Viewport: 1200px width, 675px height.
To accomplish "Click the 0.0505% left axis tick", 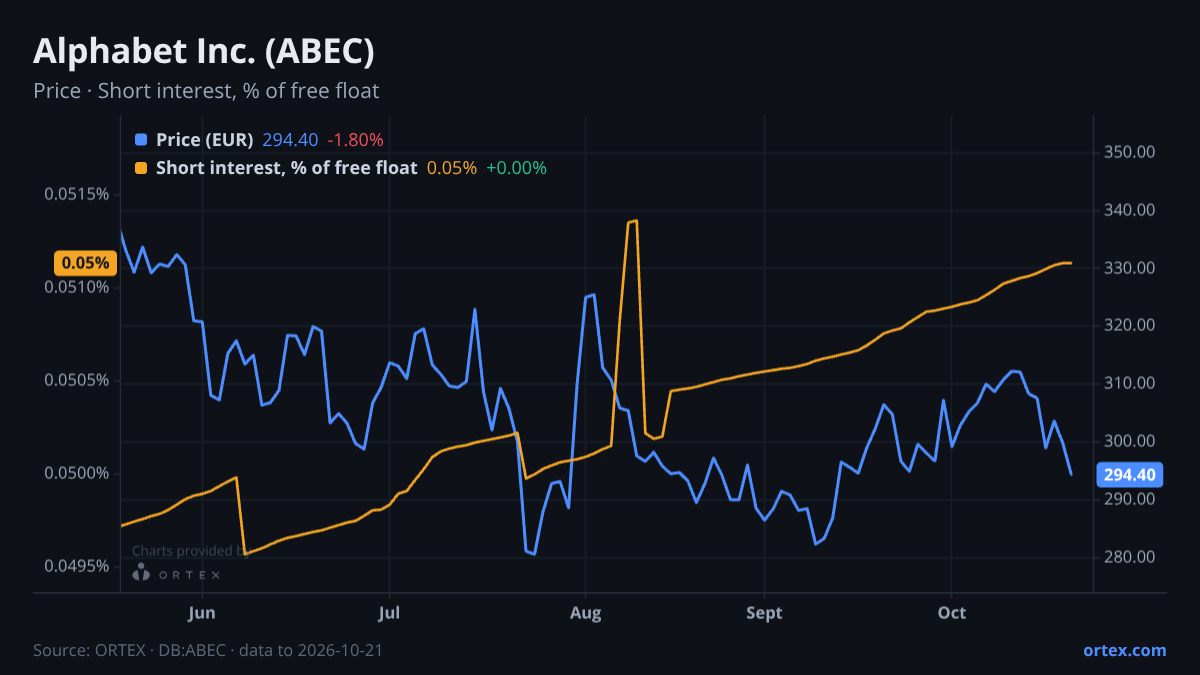I will [76, 380].
